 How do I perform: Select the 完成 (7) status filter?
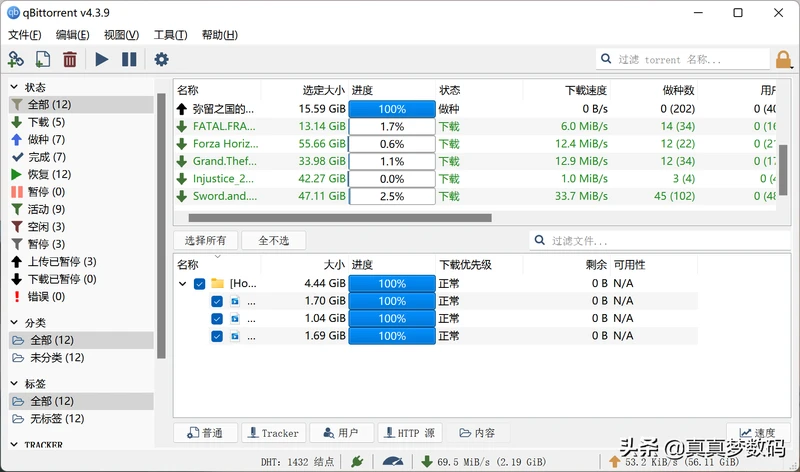81,157
